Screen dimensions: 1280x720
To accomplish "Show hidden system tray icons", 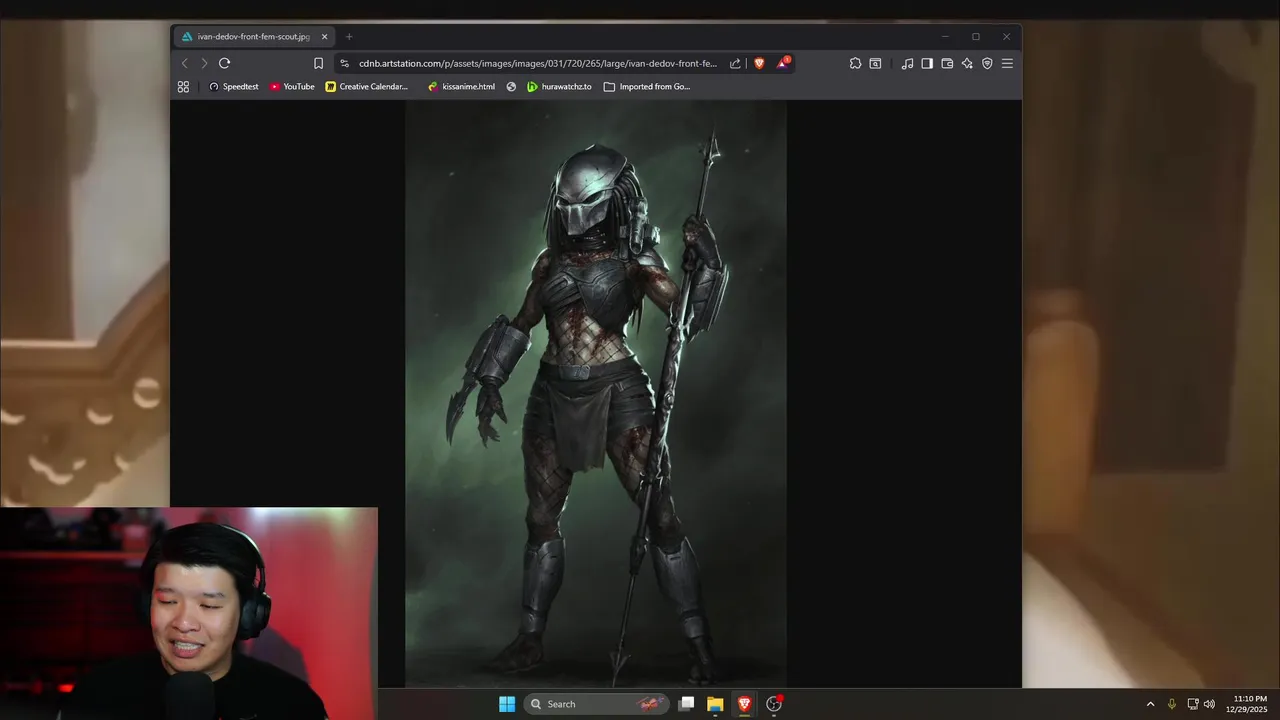I will click(x=1150, y=704).
